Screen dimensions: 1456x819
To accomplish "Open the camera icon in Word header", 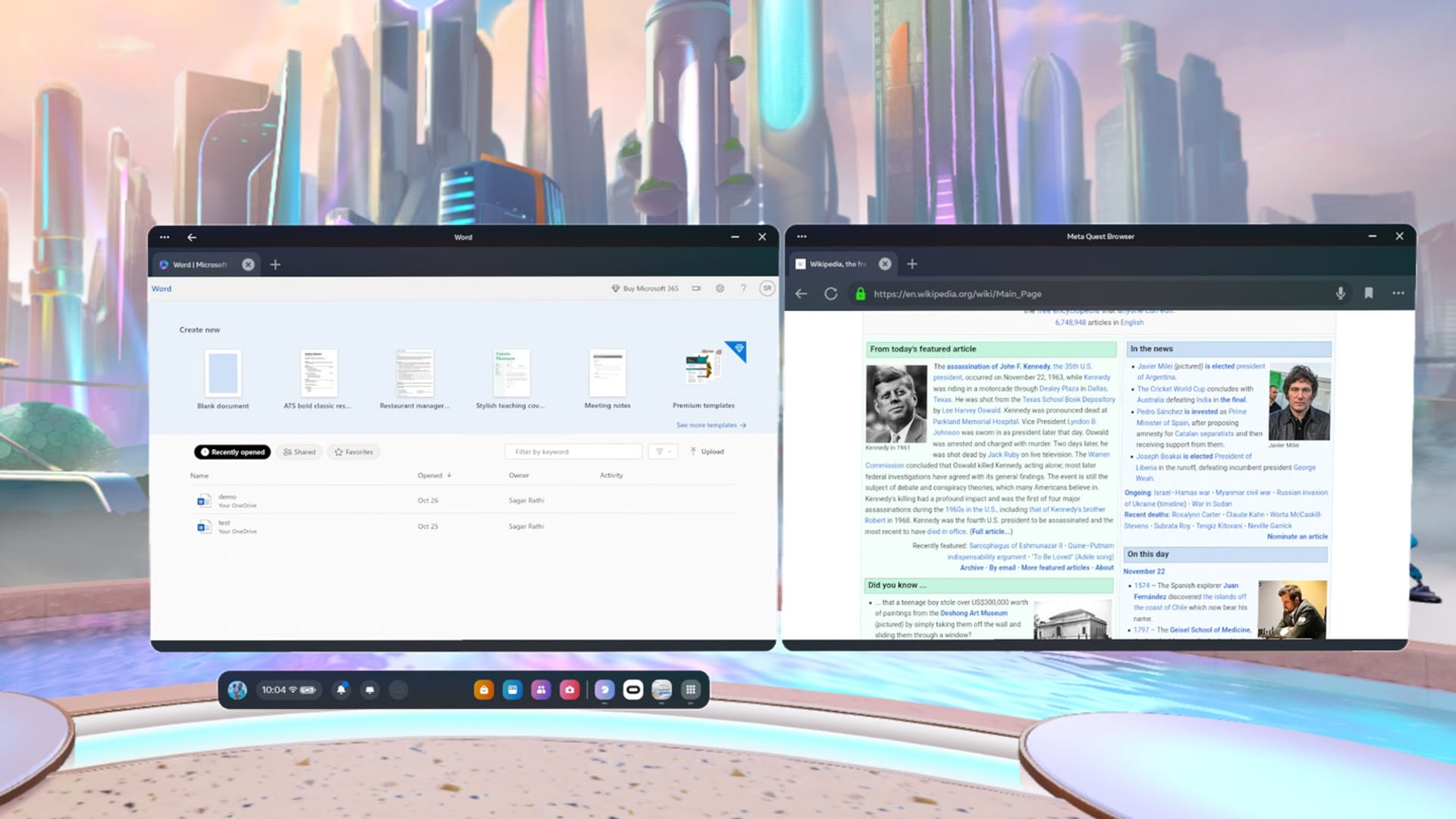I will pos(696,288).
